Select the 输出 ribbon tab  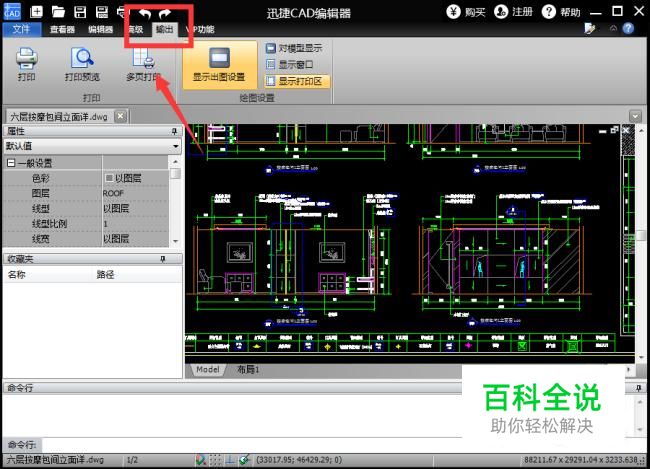(x=165, y=29)
